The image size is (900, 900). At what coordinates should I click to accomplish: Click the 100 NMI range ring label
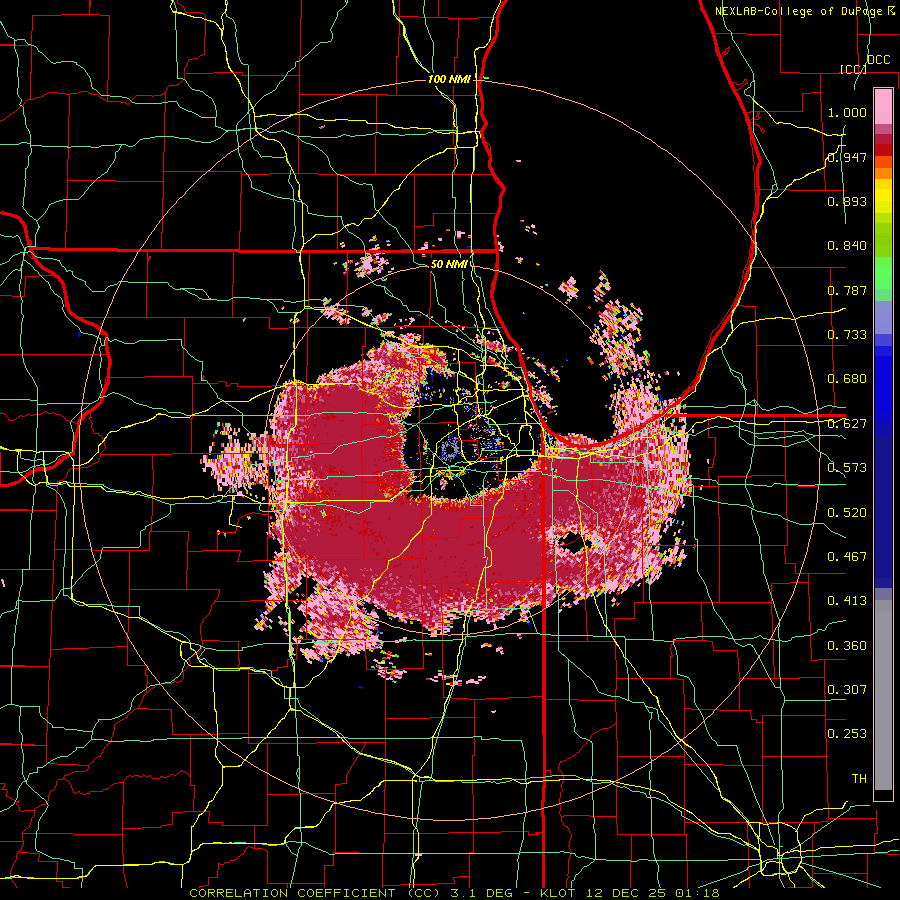point(449,79)
